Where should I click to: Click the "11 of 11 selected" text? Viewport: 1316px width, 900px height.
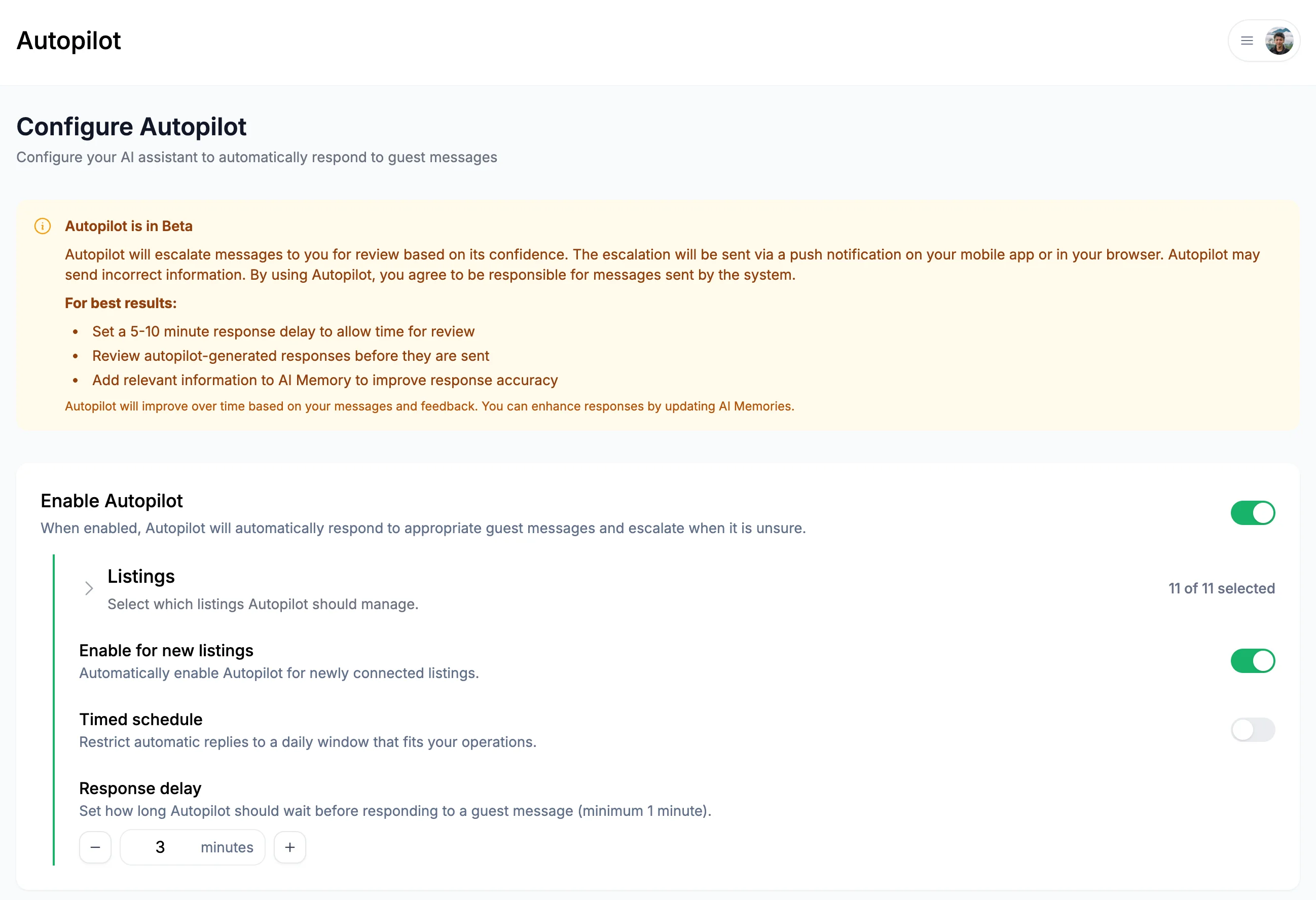pyautogui.click(x=1221, y=589)
